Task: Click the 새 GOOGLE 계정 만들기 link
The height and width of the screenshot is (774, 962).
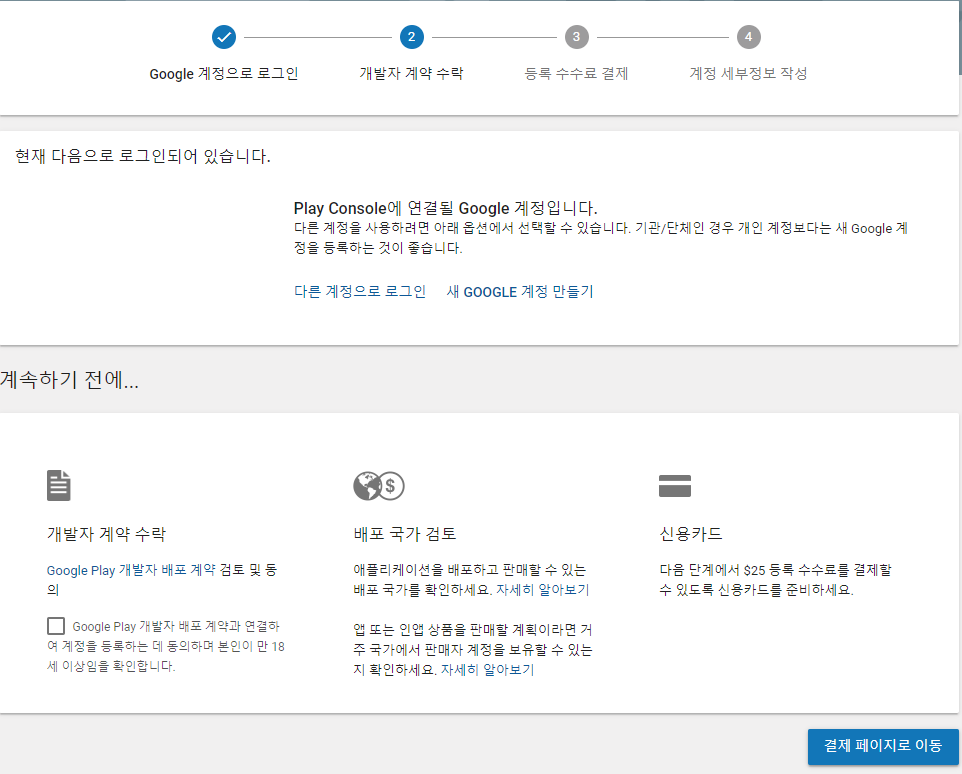Action: (x=520, y=291)
